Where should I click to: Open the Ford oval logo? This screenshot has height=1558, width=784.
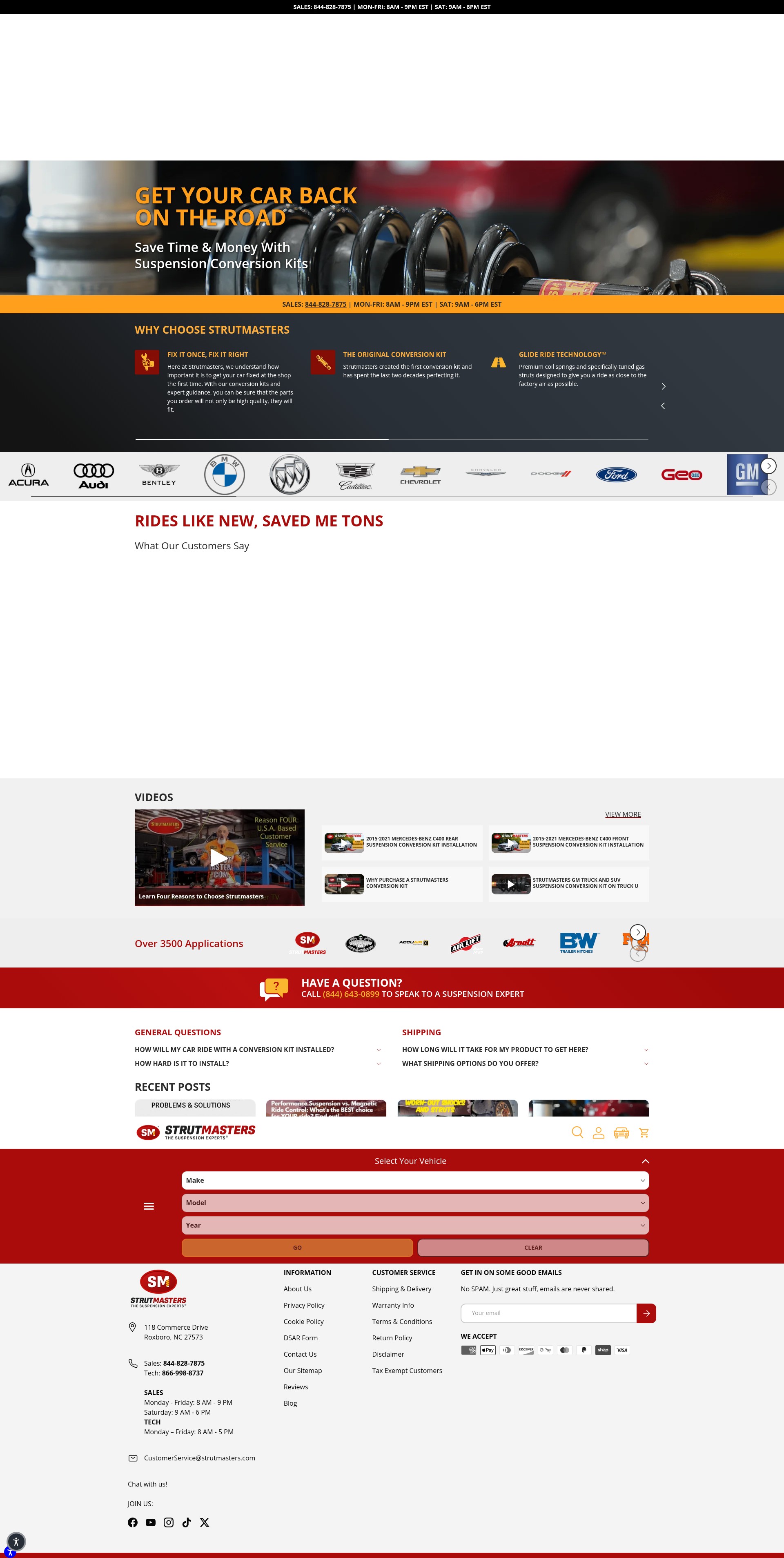617,475
